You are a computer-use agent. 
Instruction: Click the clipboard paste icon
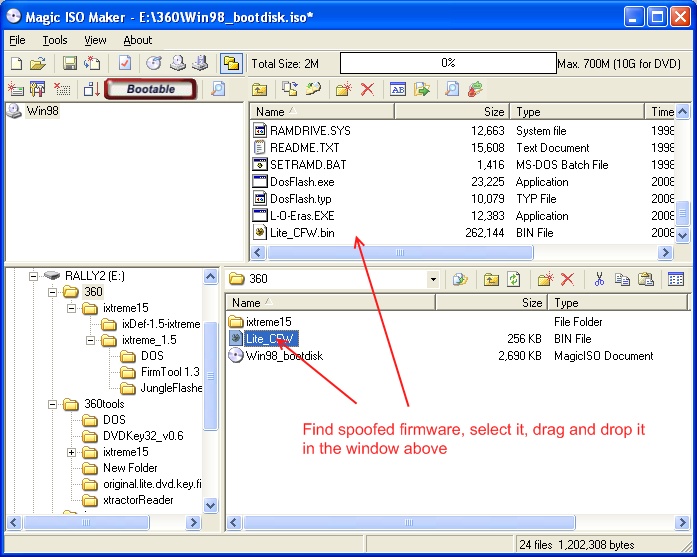click(645, 280)
